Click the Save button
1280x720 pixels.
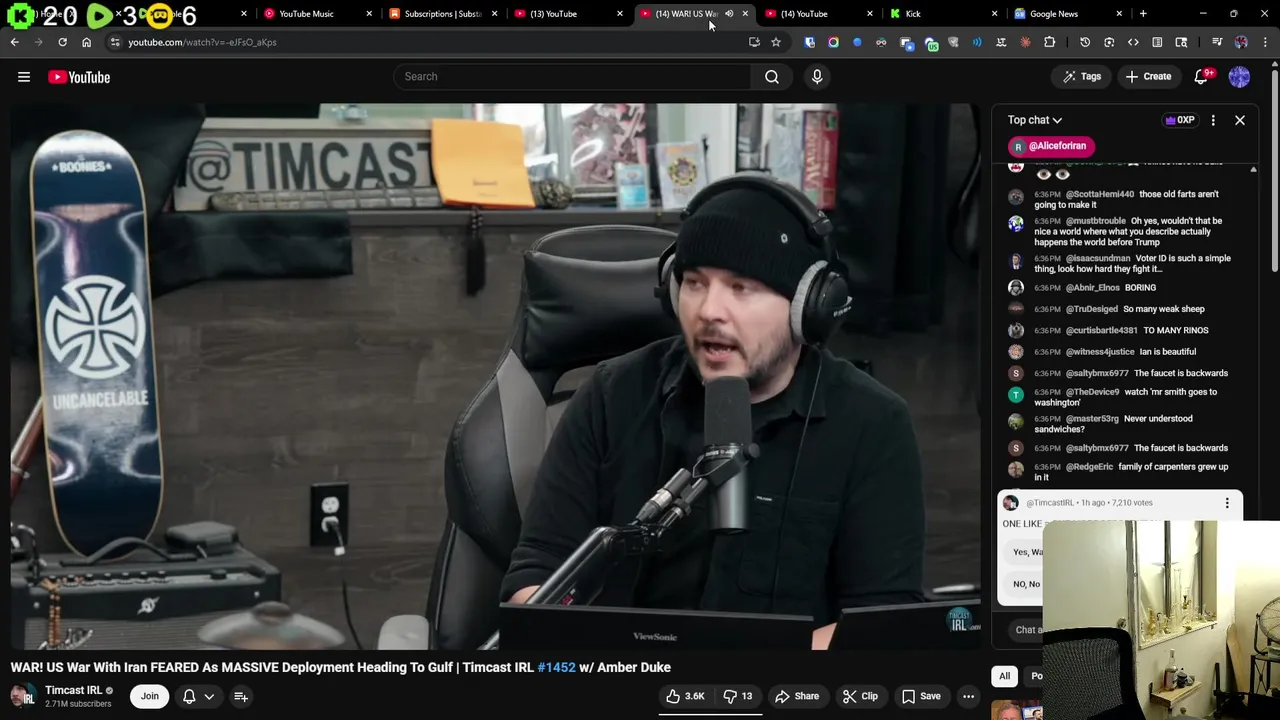(921, 696)
